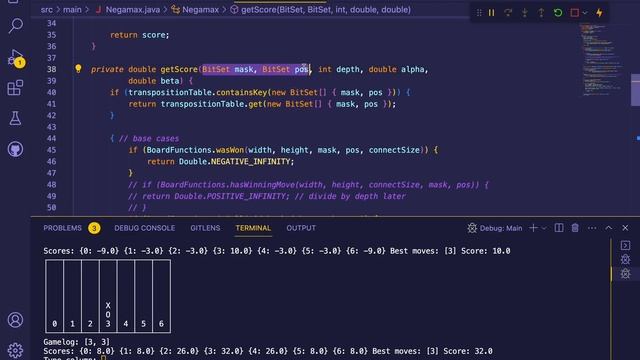Open terminal panel more actions menu
640x360 pixels.
point(592,228)
